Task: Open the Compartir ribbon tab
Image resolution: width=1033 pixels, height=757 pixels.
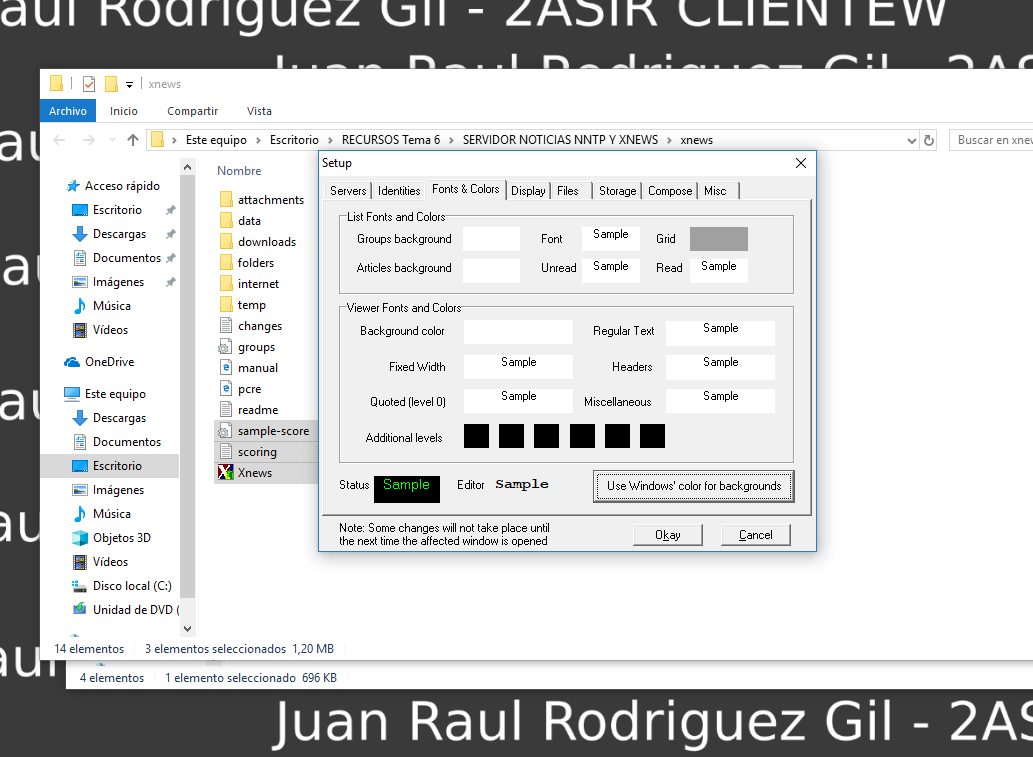Action: (x=192, y=111)
